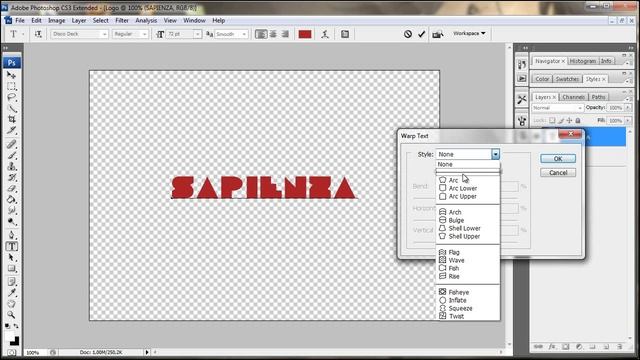The width and height of the screenshot is (640, 360).
Task: Left align text button
Action: point(260,34)
